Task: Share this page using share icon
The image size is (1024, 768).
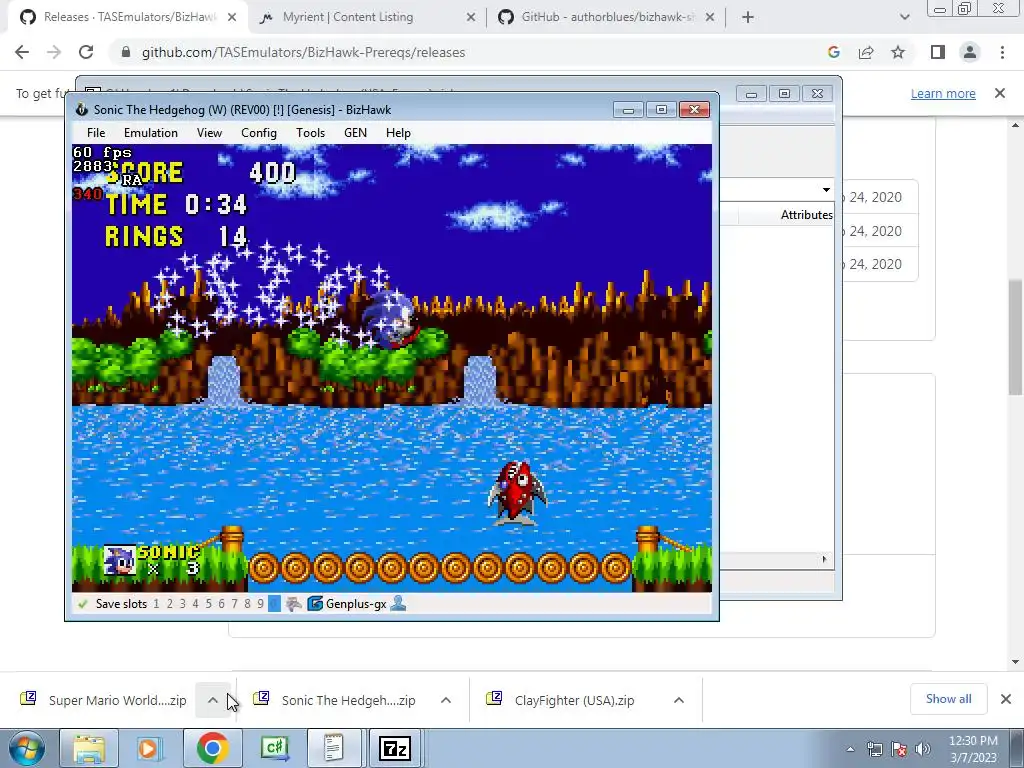Action: [866, 52]
